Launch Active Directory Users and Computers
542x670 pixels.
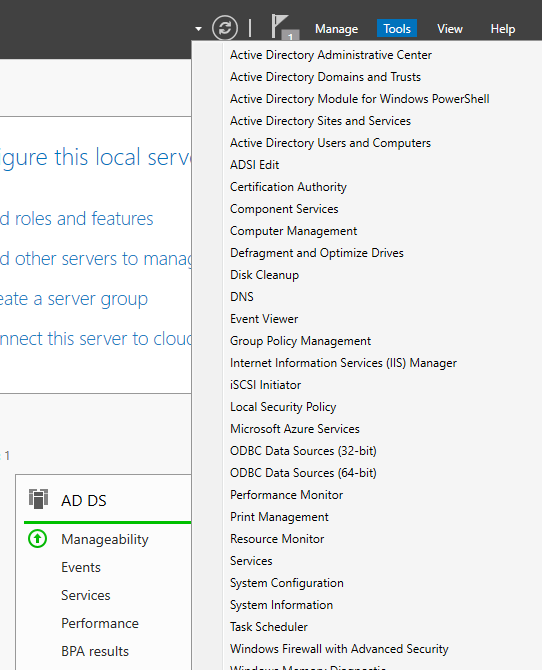coord(330,143)
